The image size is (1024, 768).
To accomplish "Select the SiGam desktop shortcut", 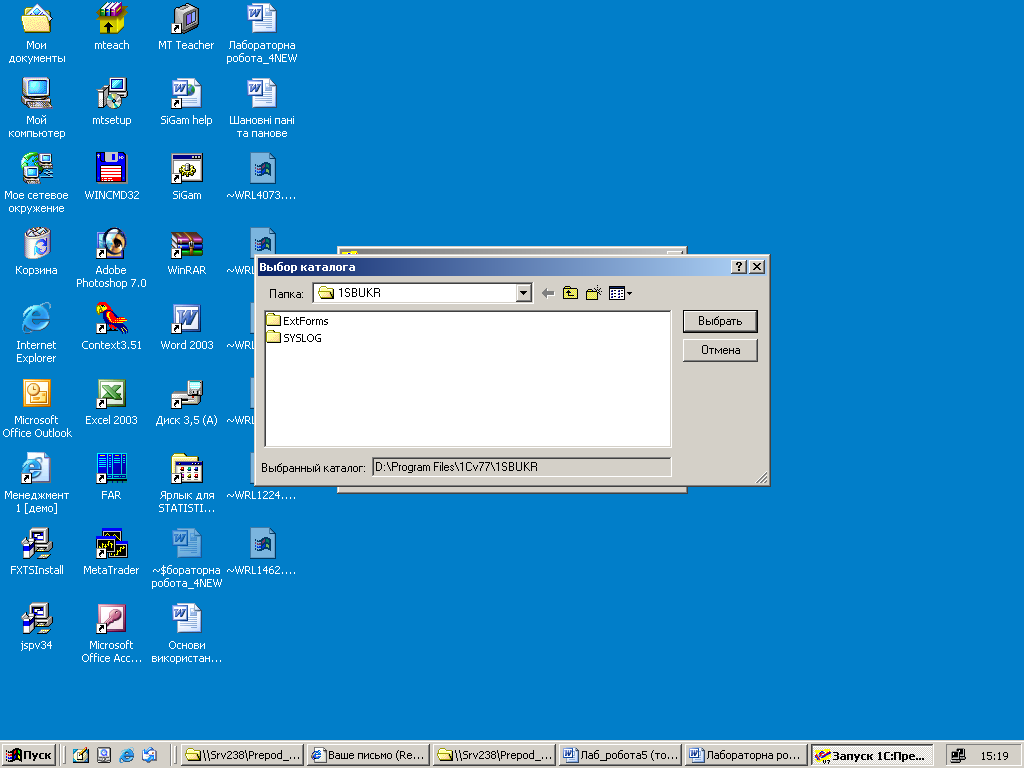I will tap(187, 176).
